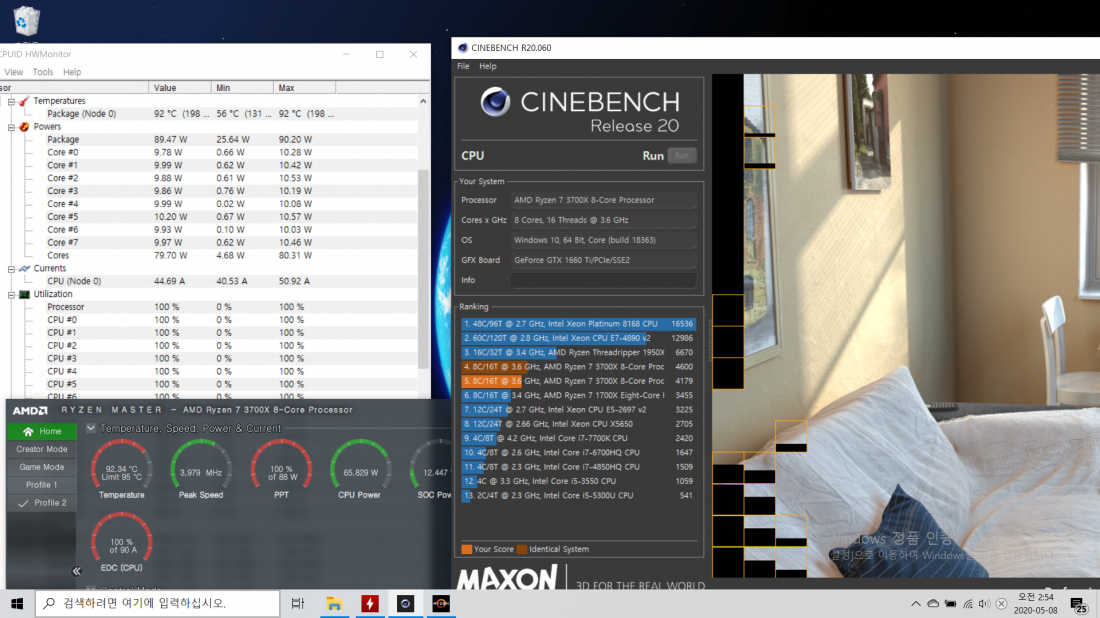Open the Recycle Bin desktop icon
This screenshot has height=618, width=1100.
click(26, 20)
